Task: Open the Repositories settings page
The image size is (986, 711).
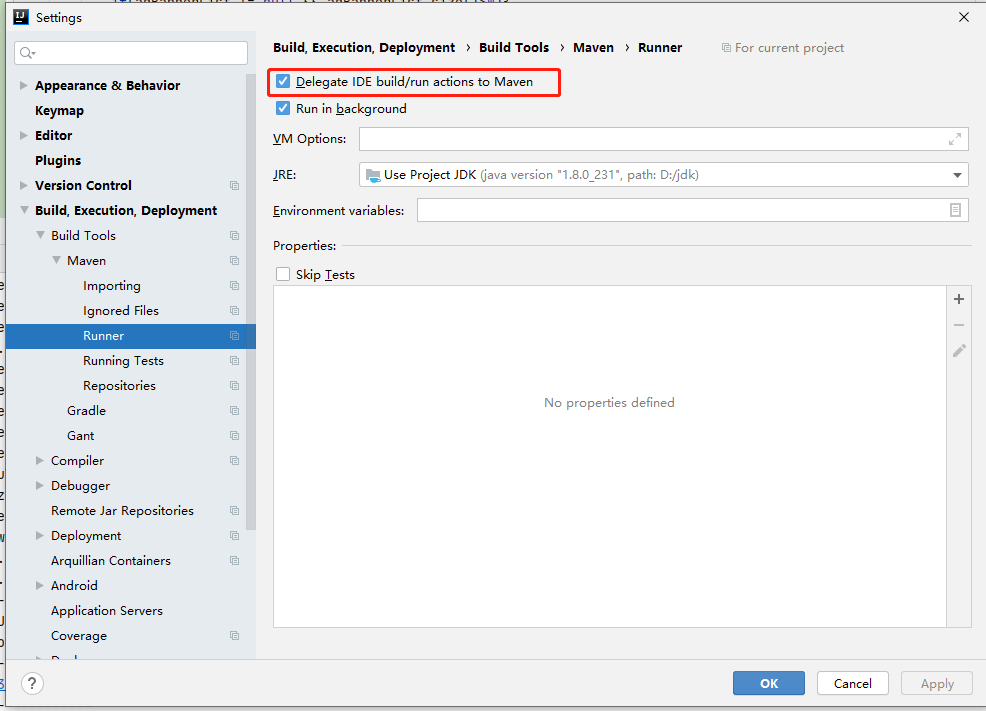Action: pos(119,386)
